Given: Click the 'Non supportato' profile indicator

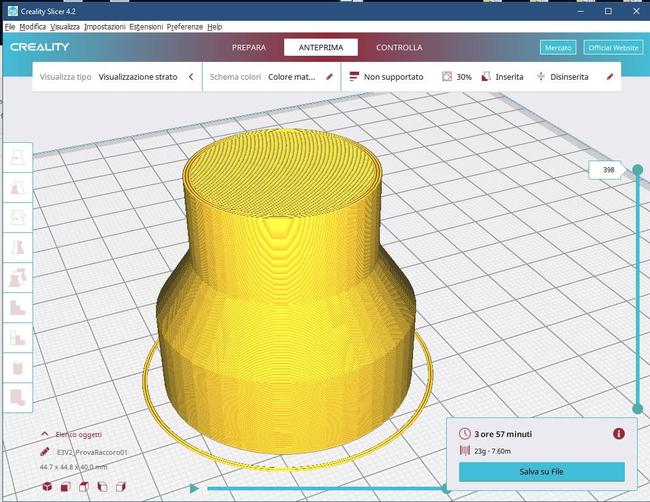Looking at the screenshot, I should (386, 76).
